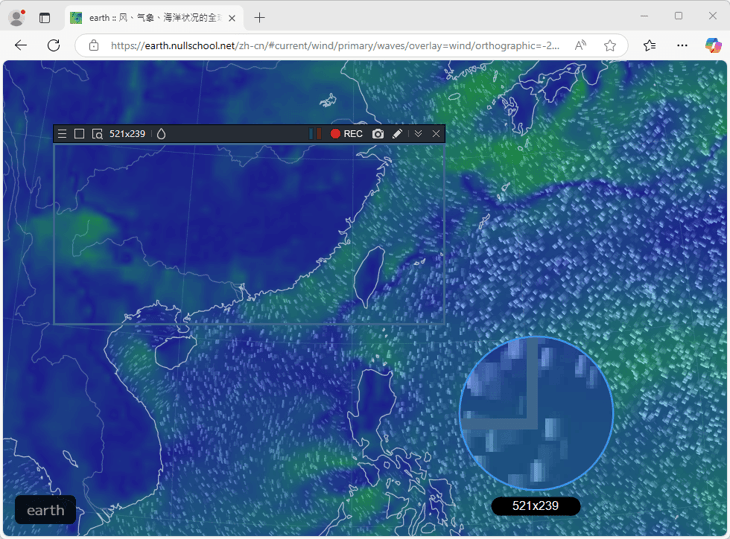Reload the current page
This screenshot has width=730, height=539.
pos(54,45)
